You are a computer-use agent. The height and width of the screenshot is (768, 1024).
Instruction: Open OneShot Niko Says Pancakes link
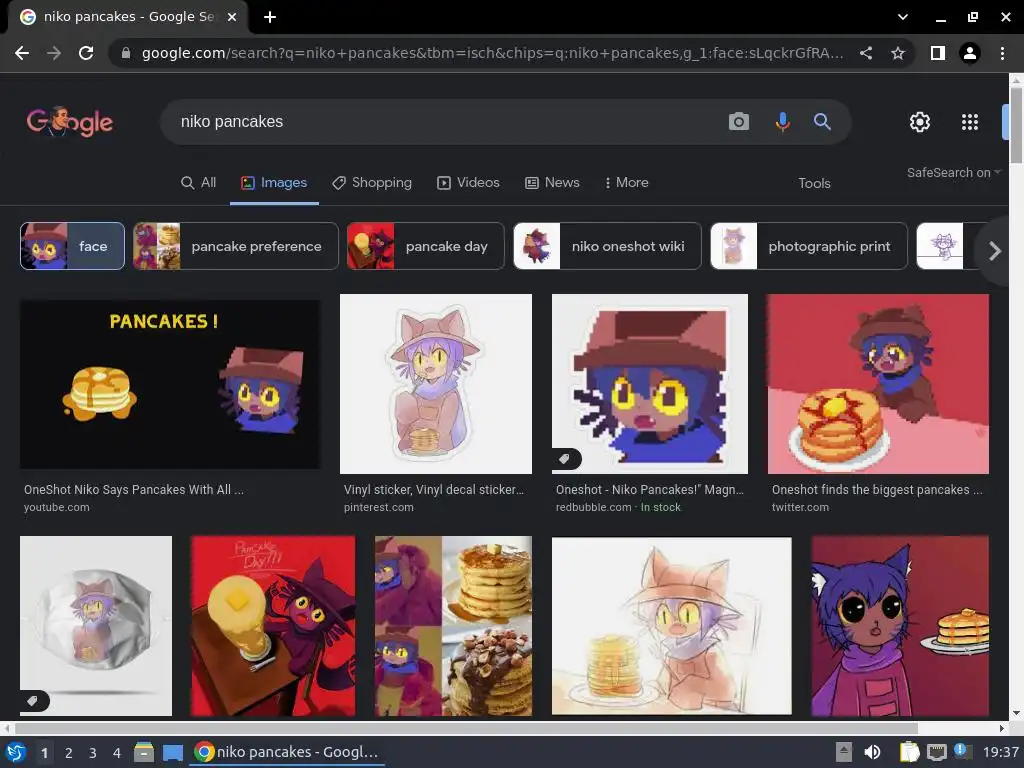(134, 490)
